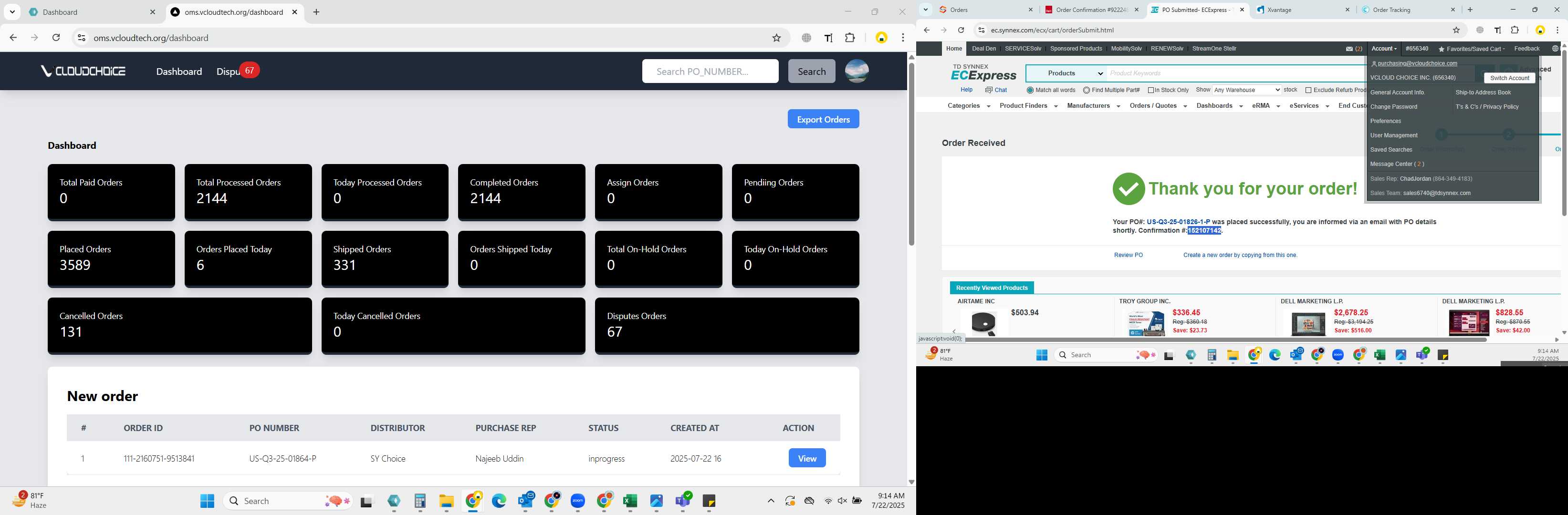Open the PO link US-Q3-25-01826-1-P
The width and height of the screenshot is (1568, 515).
click(x=1178, y=222)
